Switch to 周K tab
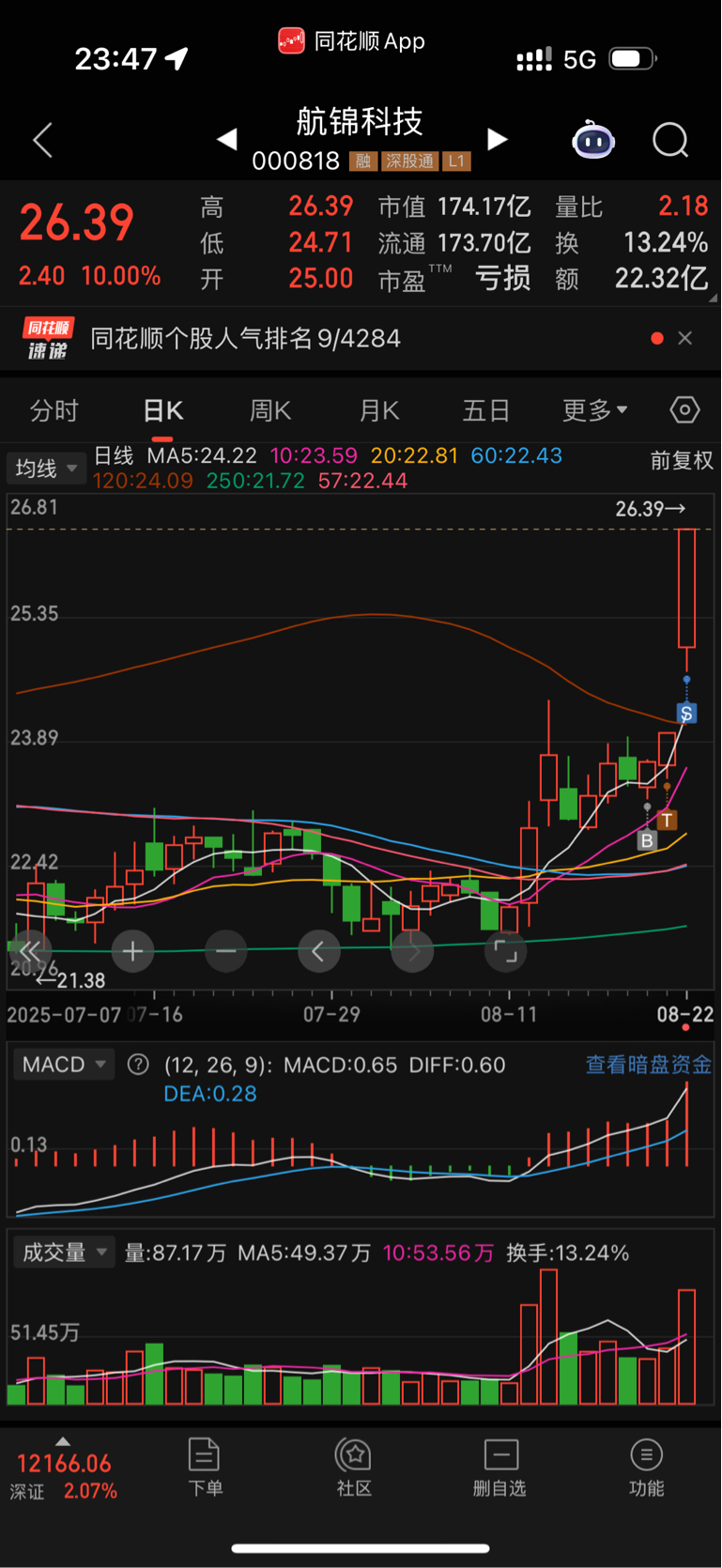 click(270, 410)
